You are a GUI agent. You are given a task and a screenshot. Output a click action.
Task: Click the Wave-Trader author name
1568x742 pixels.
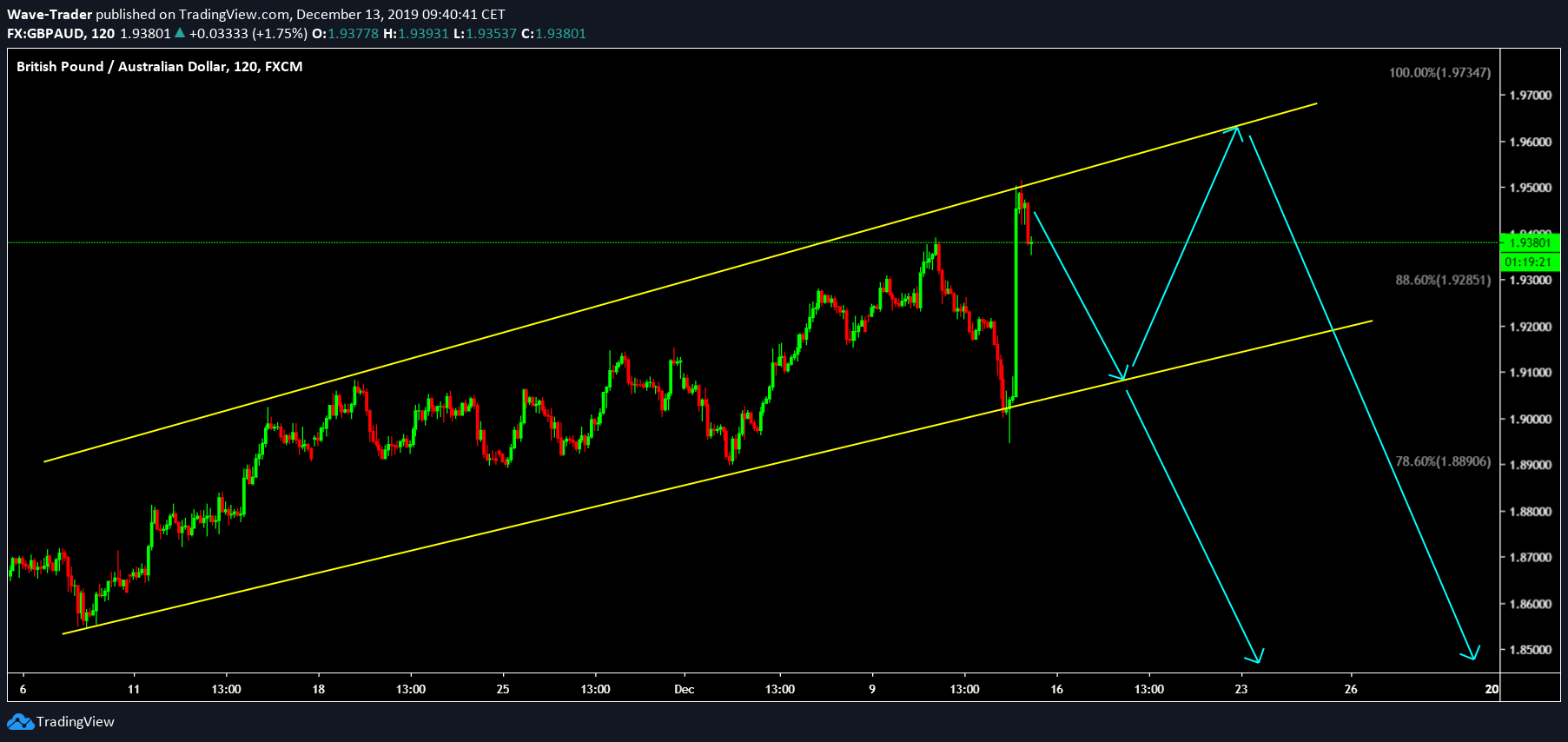[50, 14]
